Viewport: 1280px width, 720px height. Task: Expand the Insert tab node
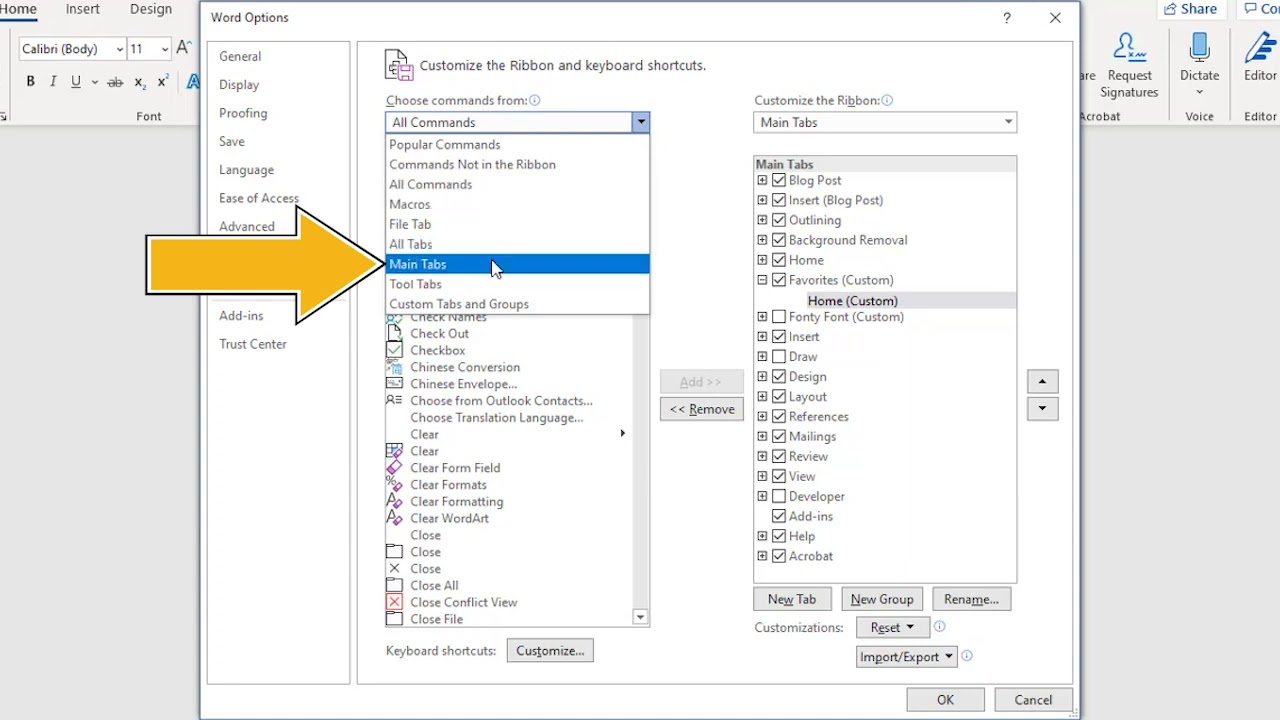pyautogui.click(x=762, y=337)
